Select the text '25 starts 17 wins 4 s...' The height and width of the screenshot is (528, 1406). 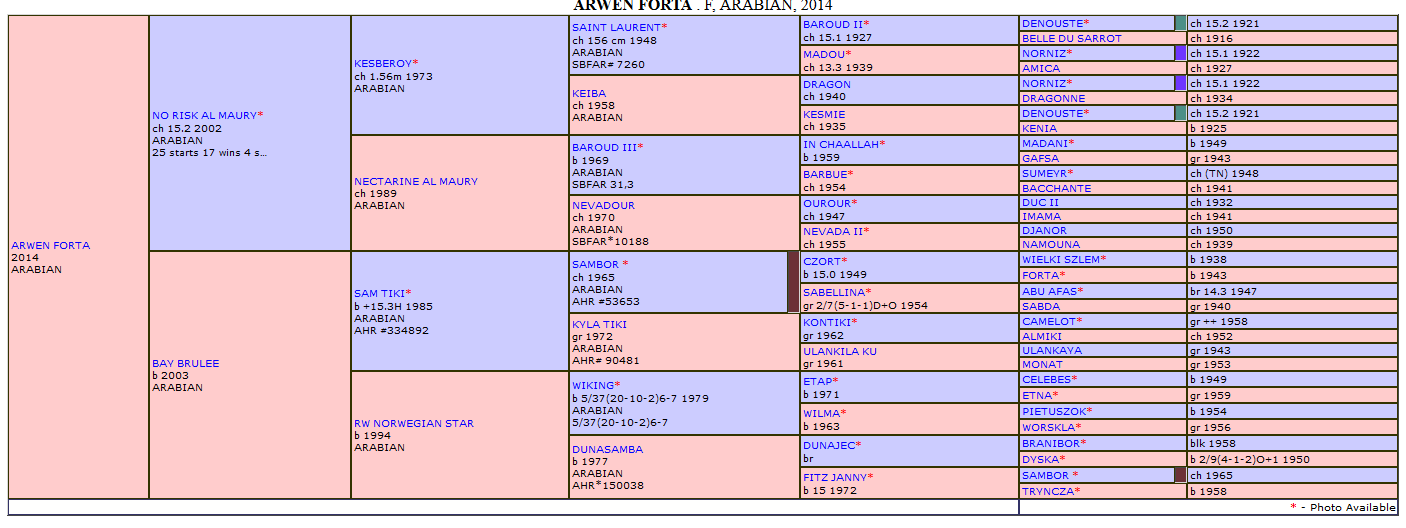tap(210, 153)
